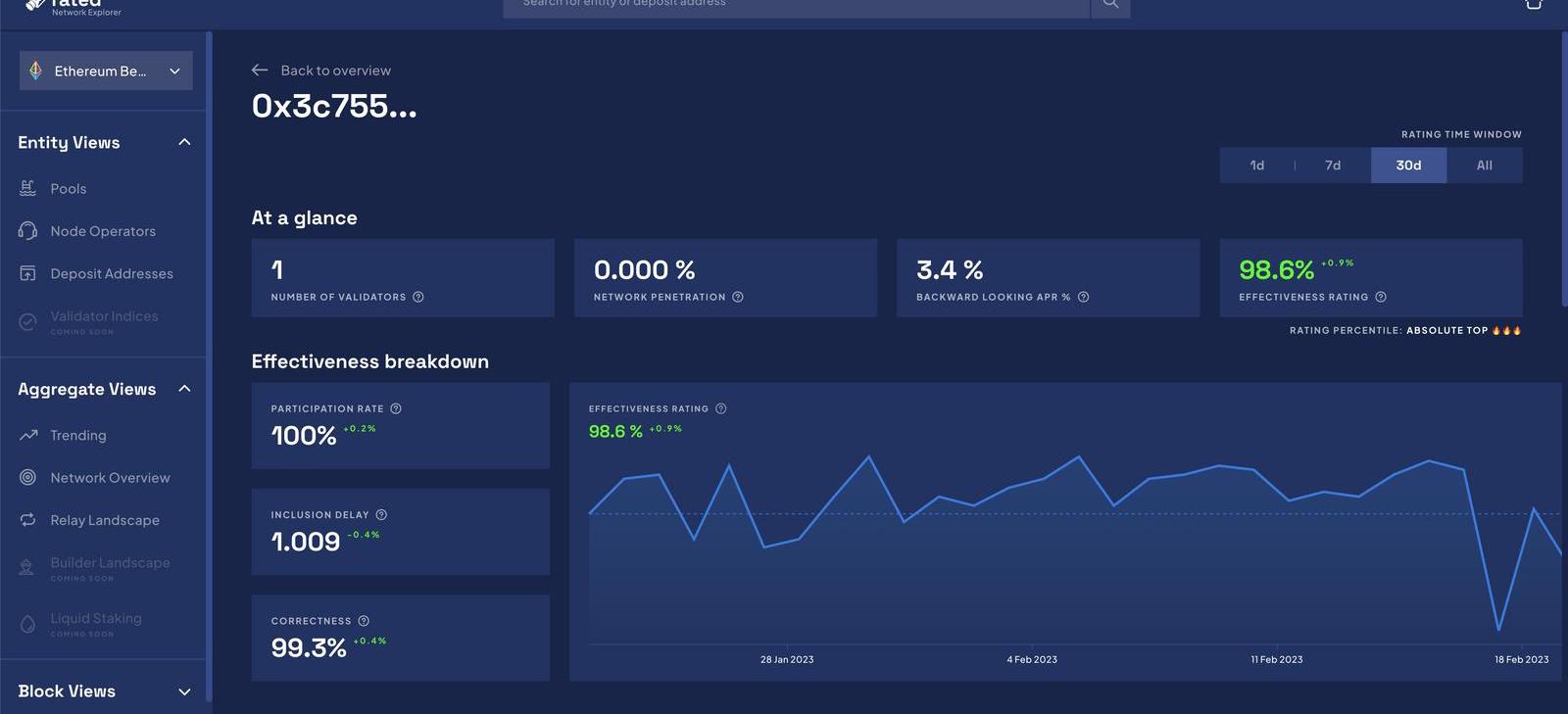
Task: Click the back arrow icon
Action: point(260,71)
